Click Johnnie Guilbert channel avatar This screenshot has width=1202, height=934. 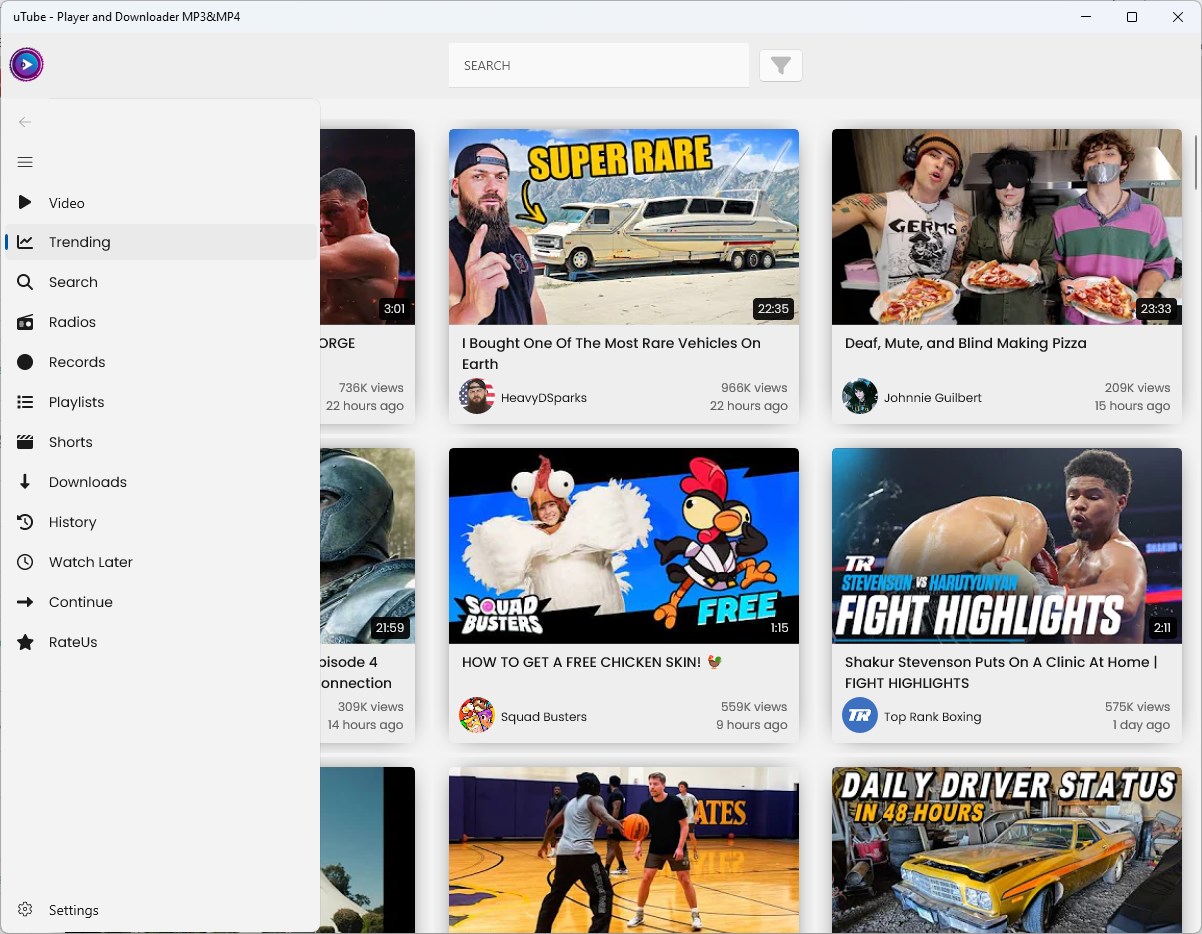(x=860, y=396)
